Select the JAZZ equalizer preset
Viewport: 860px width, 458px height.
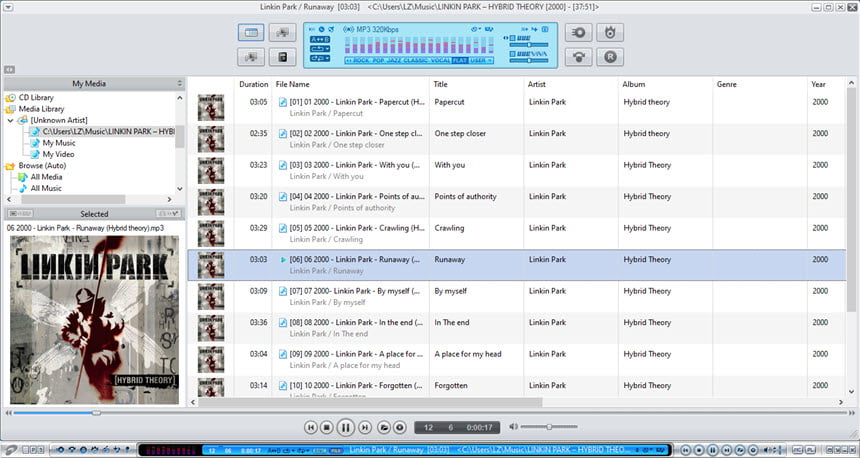click(394, 60)
